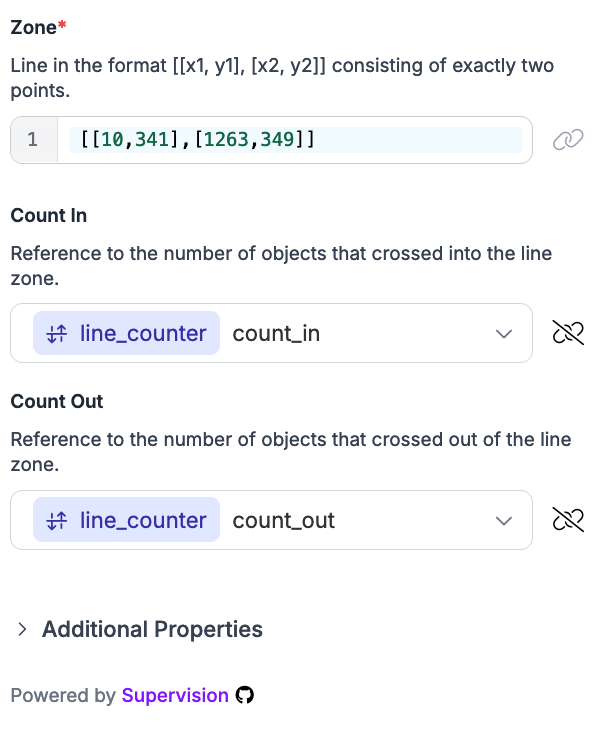Select line number 1 in the Zone editor gutter

pos(32,140)
